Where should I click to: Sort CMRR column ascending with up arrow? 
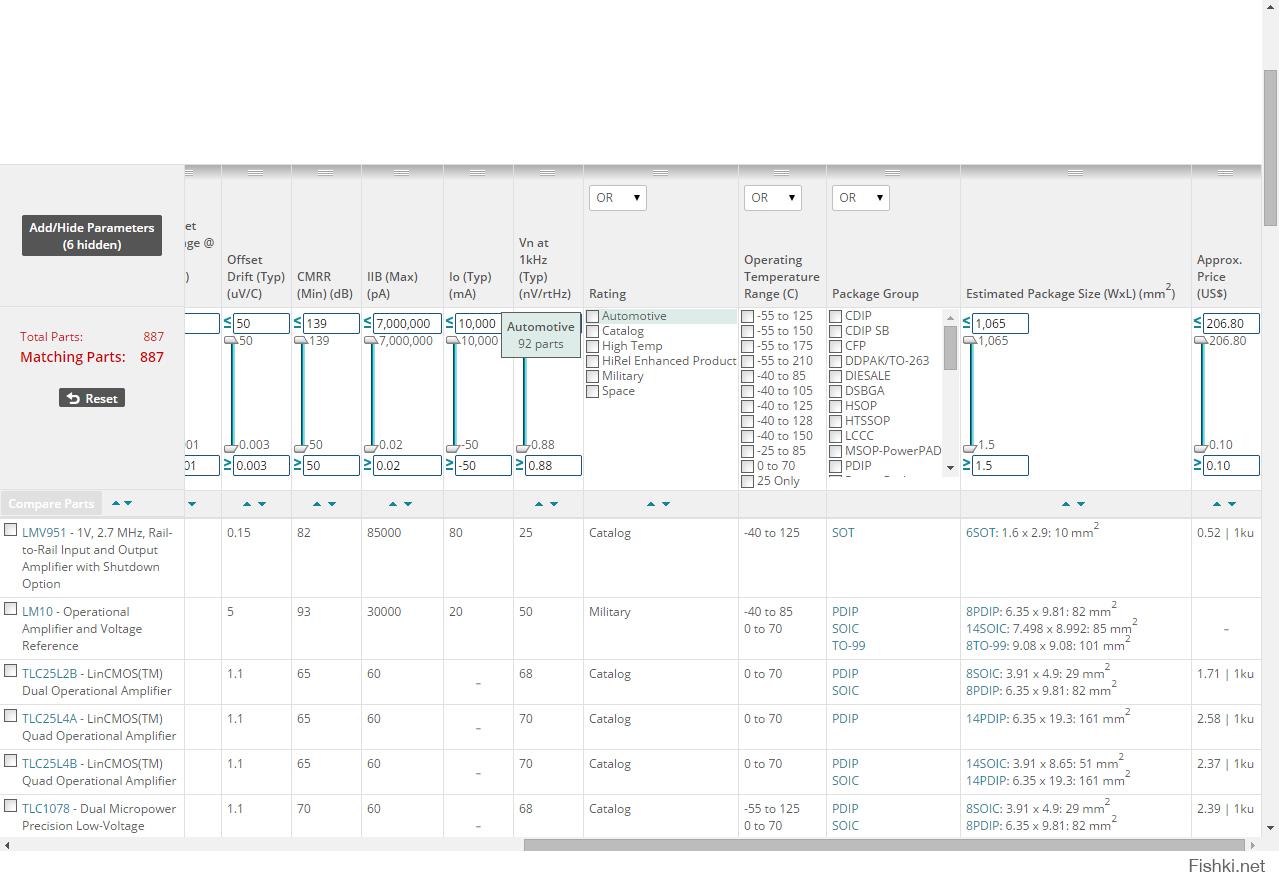(x=318, y=504)
